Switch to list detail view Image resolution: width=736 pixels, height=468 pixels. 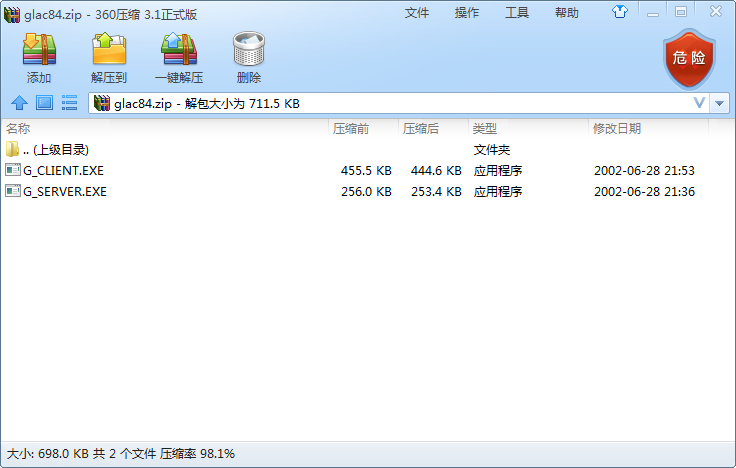[69, 103]
